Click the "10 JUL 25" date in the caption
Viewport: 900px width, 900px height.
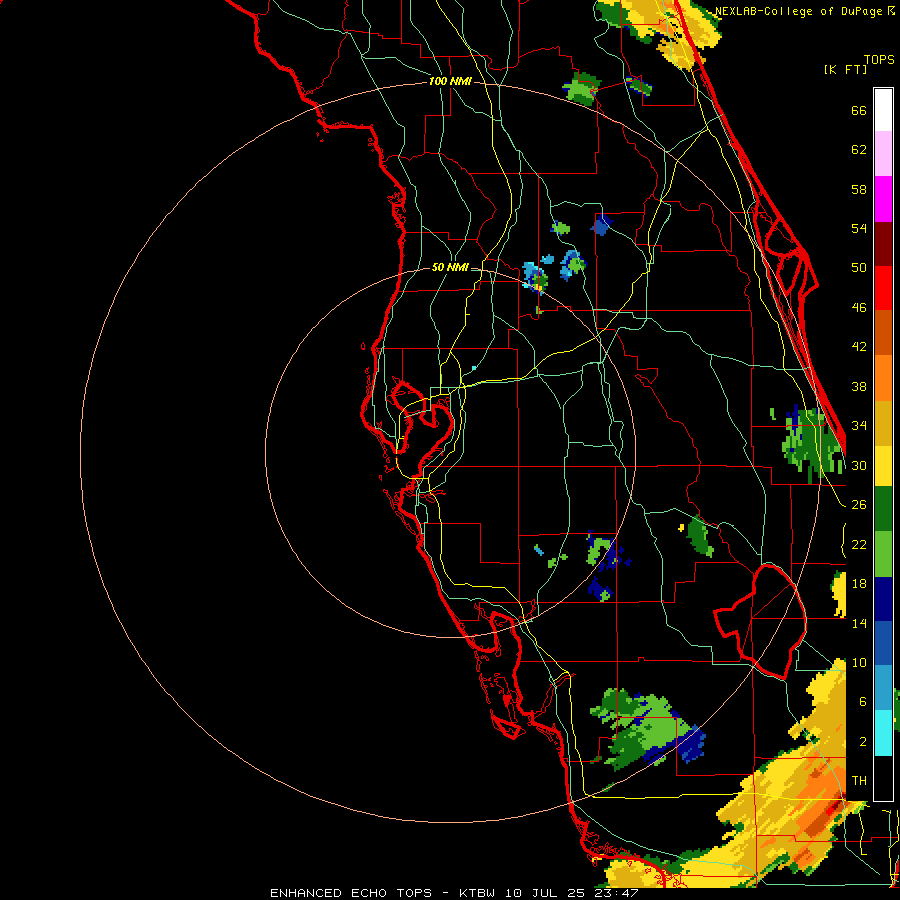pyautogui.click(x=545, y=893)
